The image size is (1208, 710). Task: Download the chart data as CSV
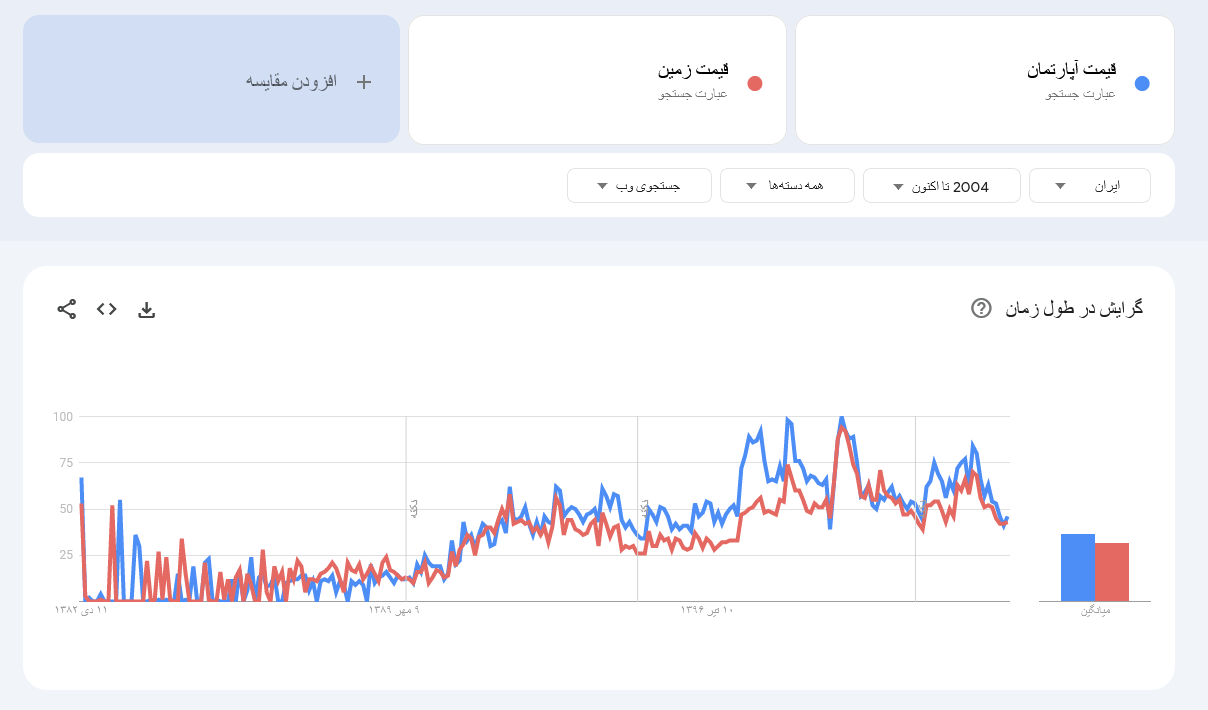coord(146,309)
